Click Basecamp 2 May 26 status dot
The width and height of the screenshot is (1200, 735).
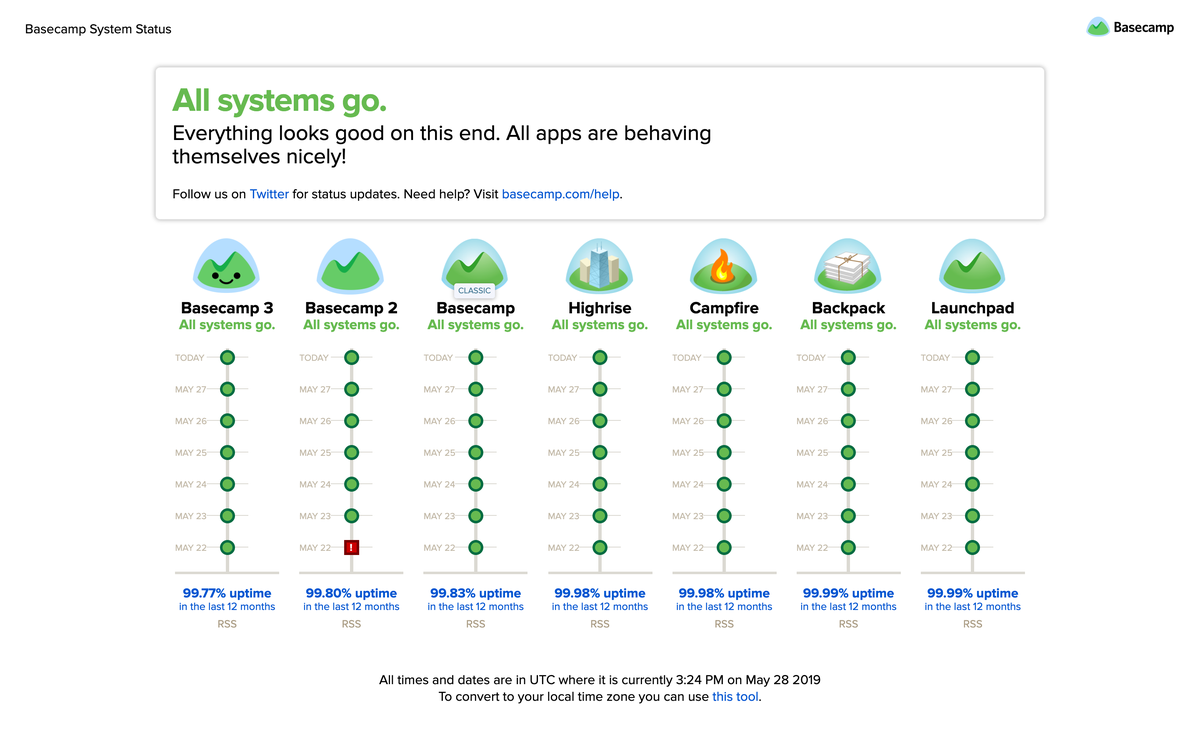click(351, 421)
